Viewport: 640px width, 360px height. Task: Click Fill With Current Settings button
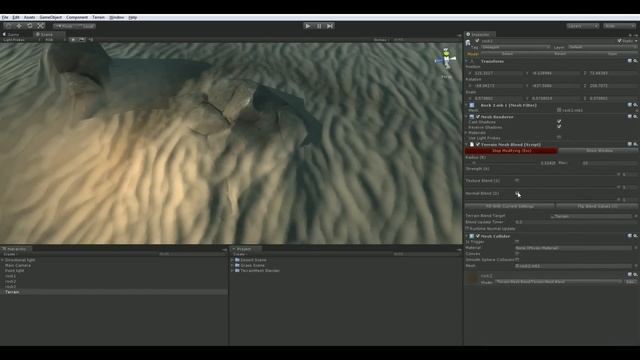coord(509,207)
